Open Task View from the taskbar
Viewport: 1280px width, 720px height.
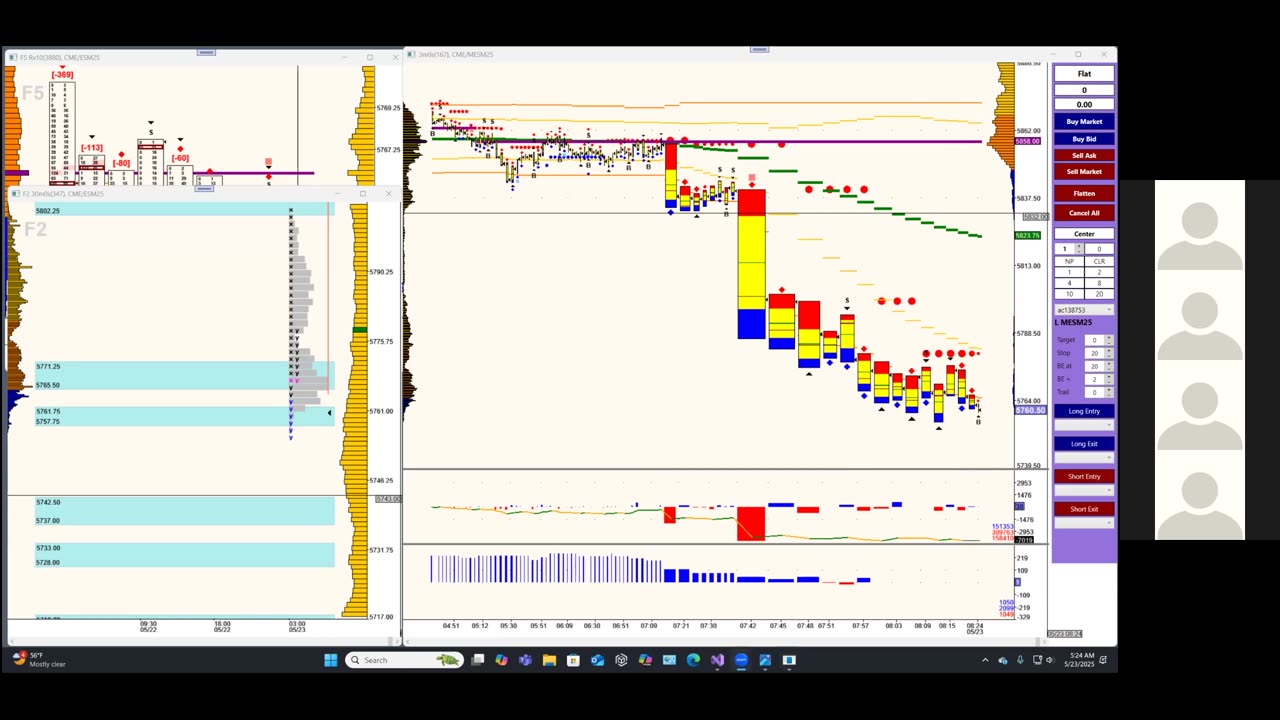coord(478,660)
